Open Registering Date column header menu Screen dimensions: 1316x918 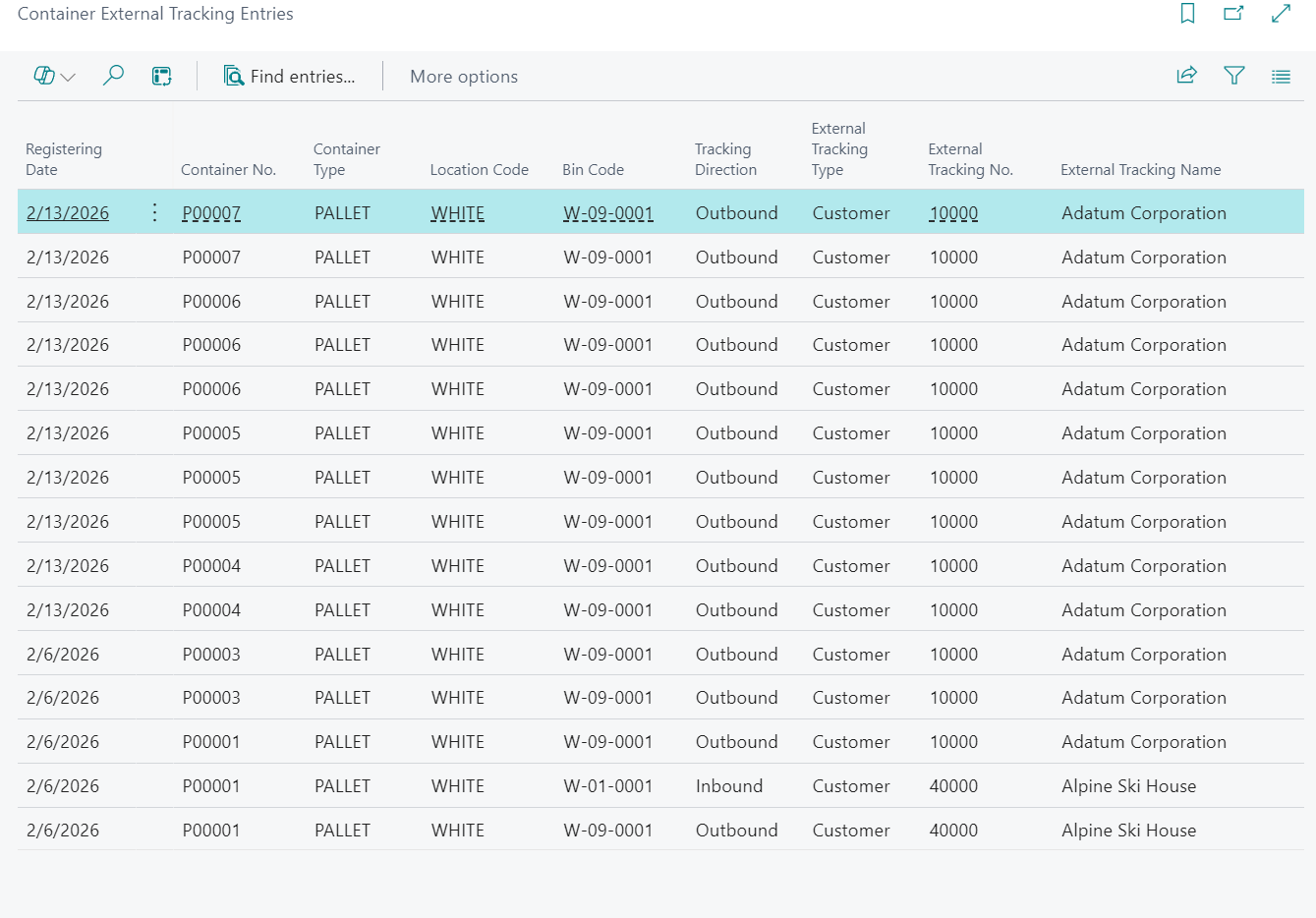pos(64,159)
